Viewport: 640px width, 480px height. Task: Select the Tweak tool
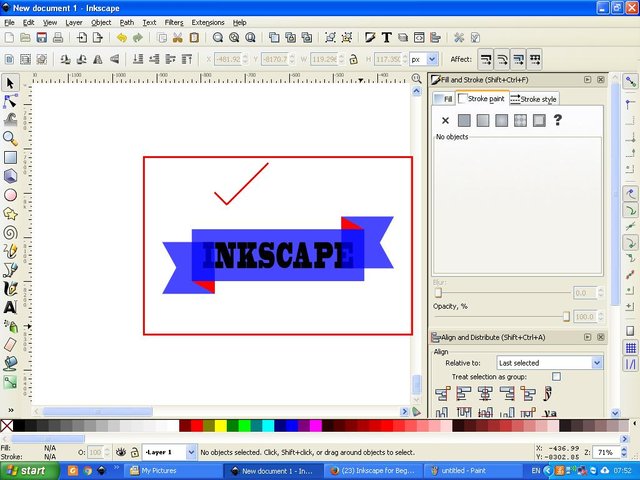[10, 120]
